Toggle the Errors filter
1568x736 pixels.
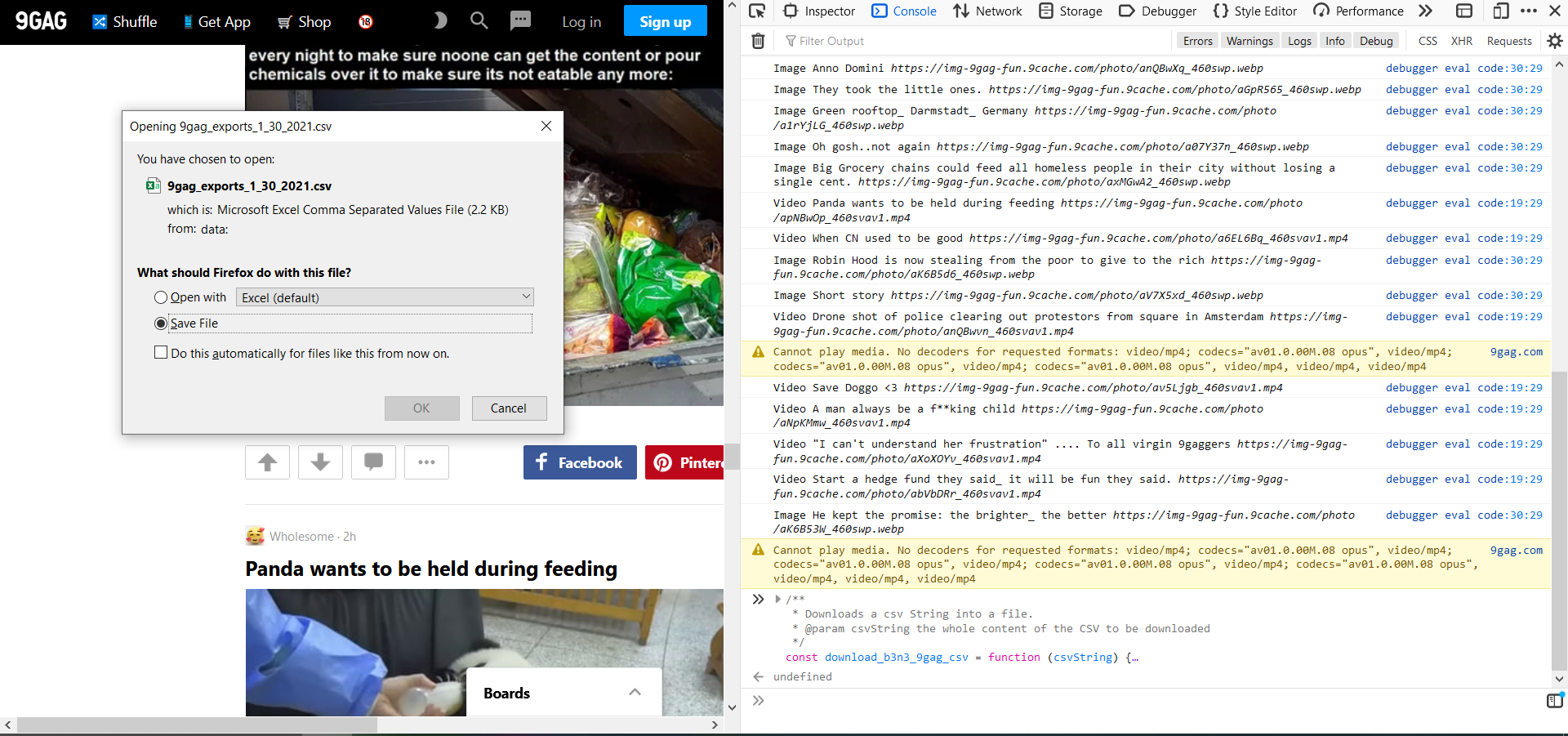coord(1198,41)
